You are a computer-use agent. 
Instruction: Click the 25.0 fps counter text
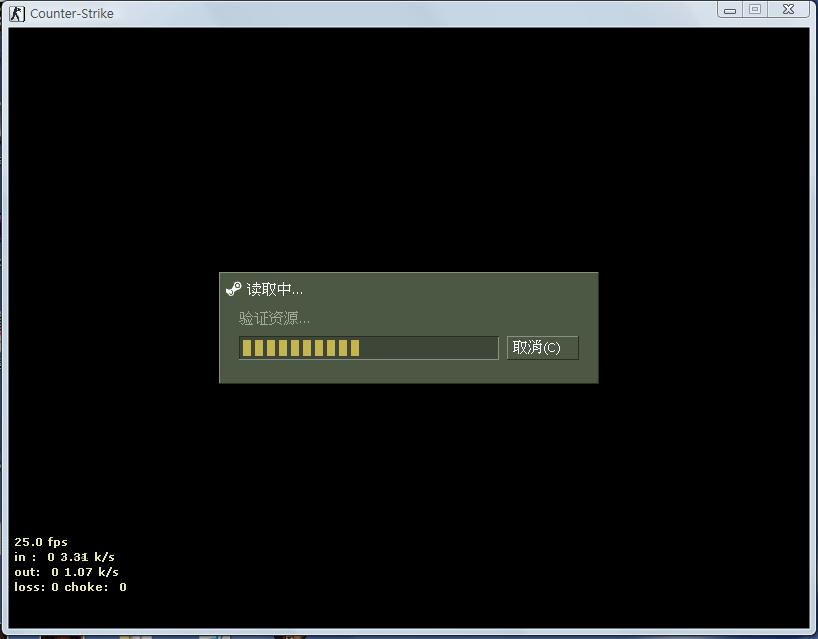pyautogui.click(x=41, y=542)
